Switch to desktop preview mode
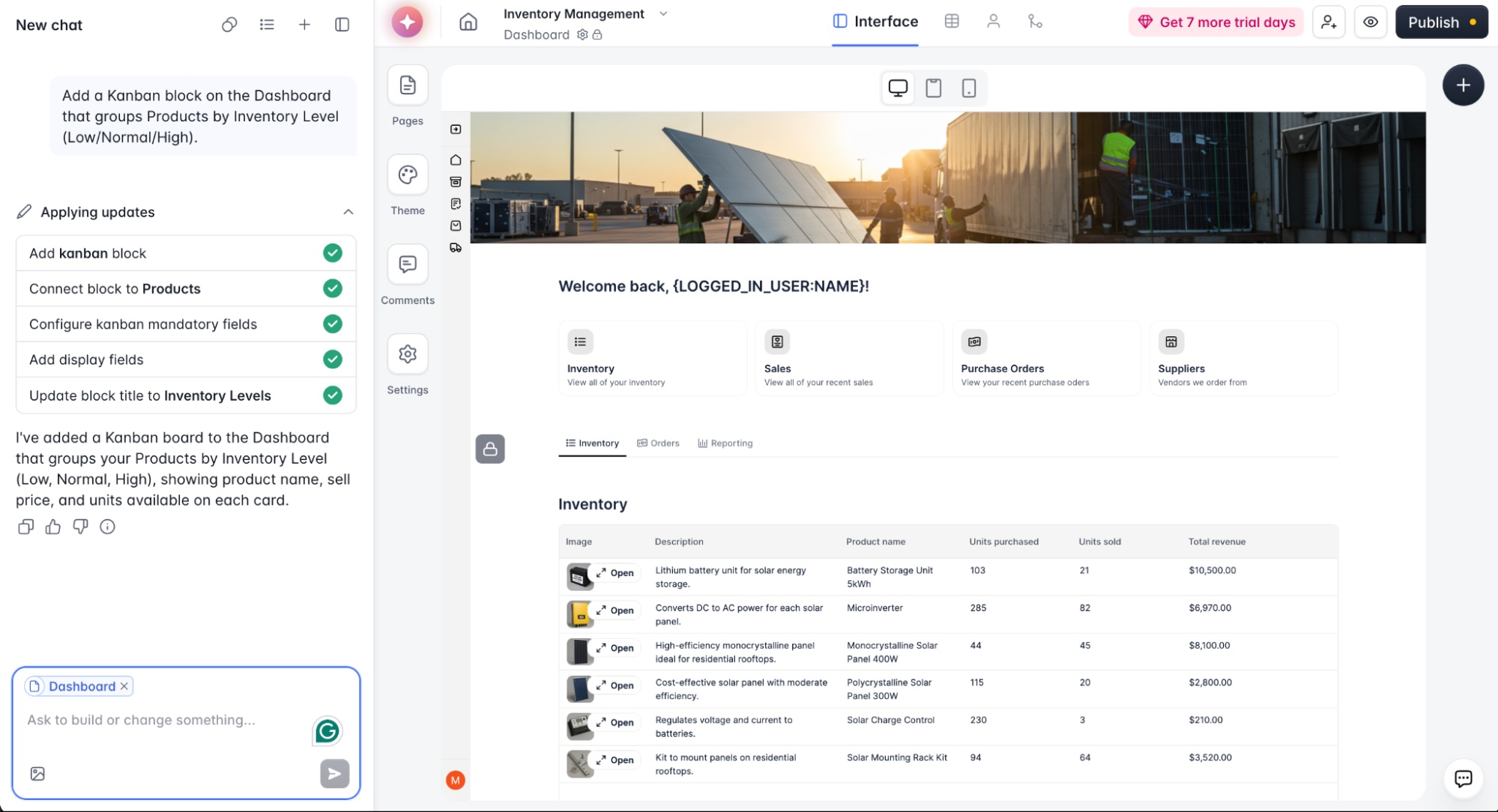Screen dimensions: 1498x812 (898, 88)
